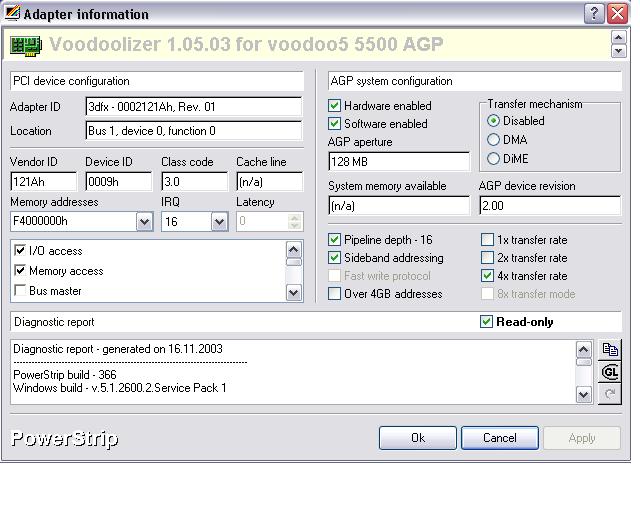Increase Latency with spinner up arrow
640x512 pixels.
pos(294,217)
